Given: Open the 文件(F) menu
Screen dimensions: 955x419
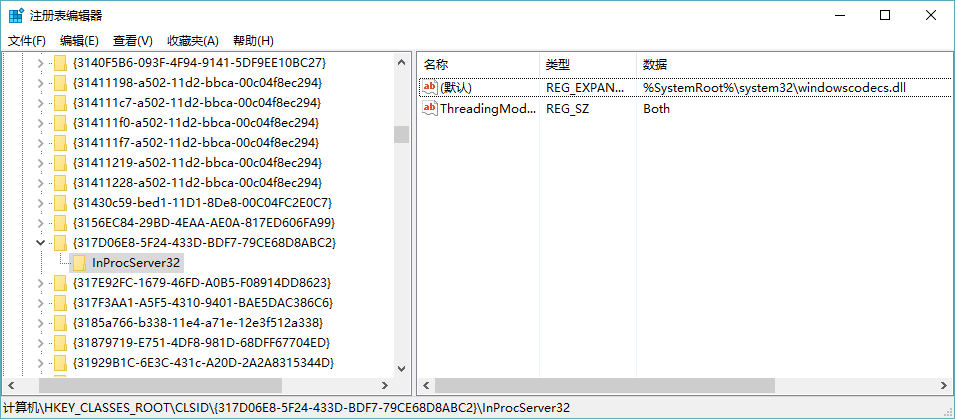Looking at the screenshot, I should click(x=27, y=41).
